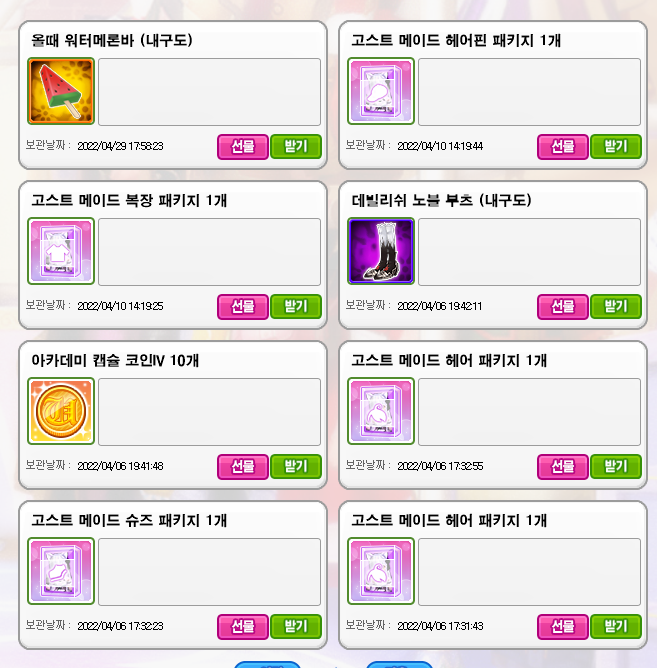Click 선물 for hair package dated 17:32:55

click(x=563, y=466)
